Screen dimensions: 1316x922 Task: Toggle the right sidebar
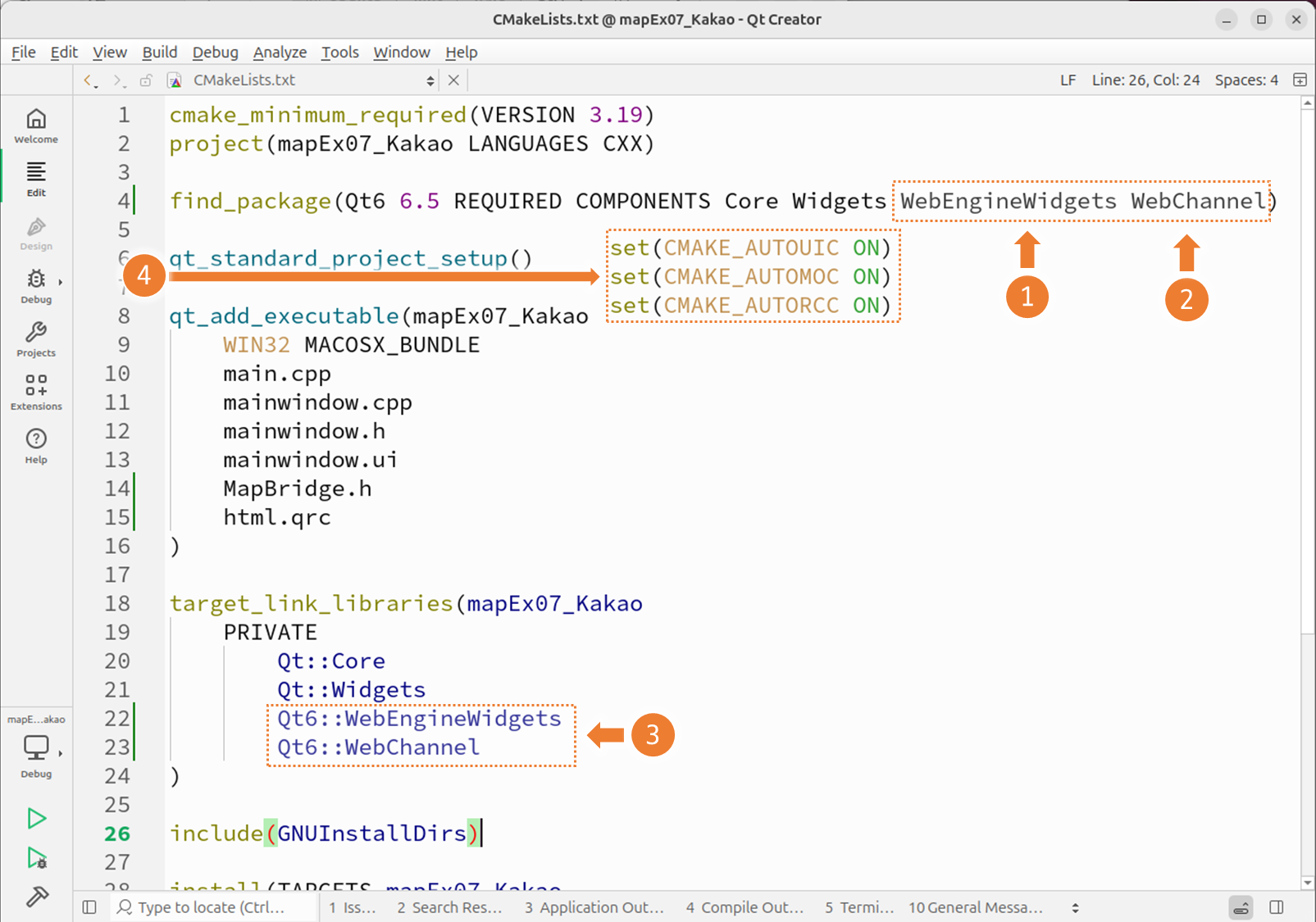pos(1277,907)
